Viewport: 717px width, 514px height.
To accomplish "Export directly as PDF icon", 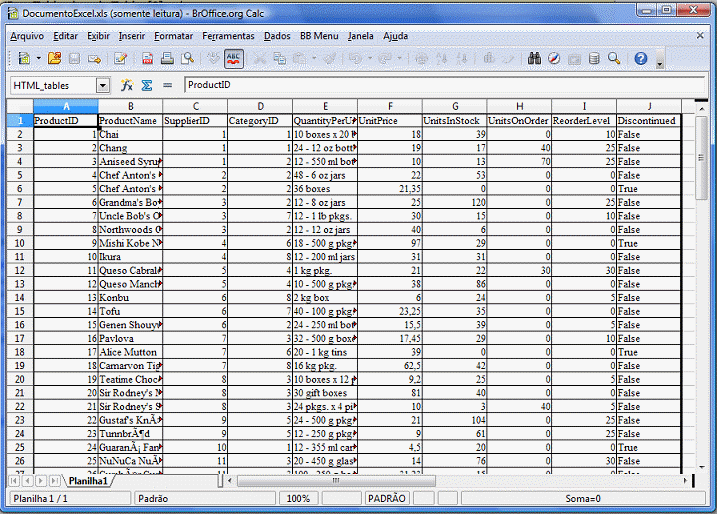I will (147, 59).
